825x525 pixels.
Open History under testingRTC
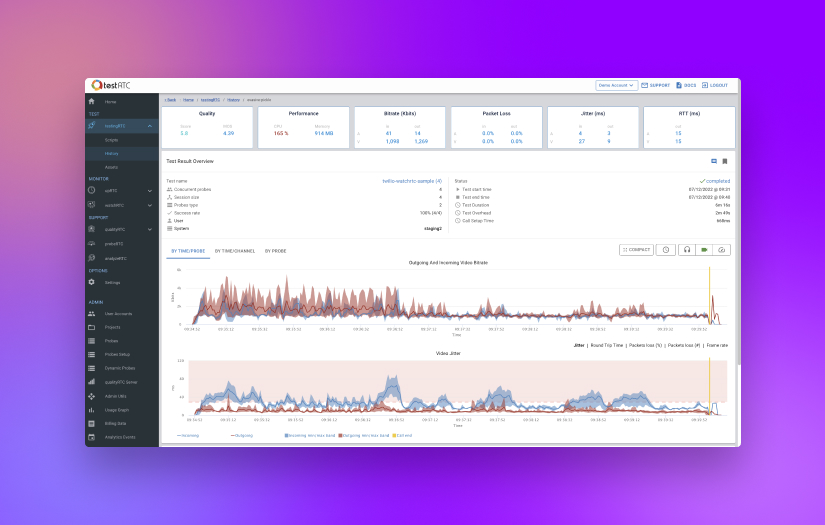pyautogui.click(x=111, y=154)
